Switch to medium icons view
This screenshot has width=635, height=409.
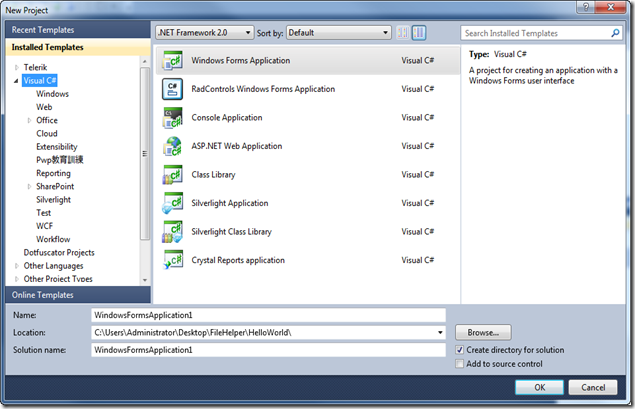[x=419, y=33]
